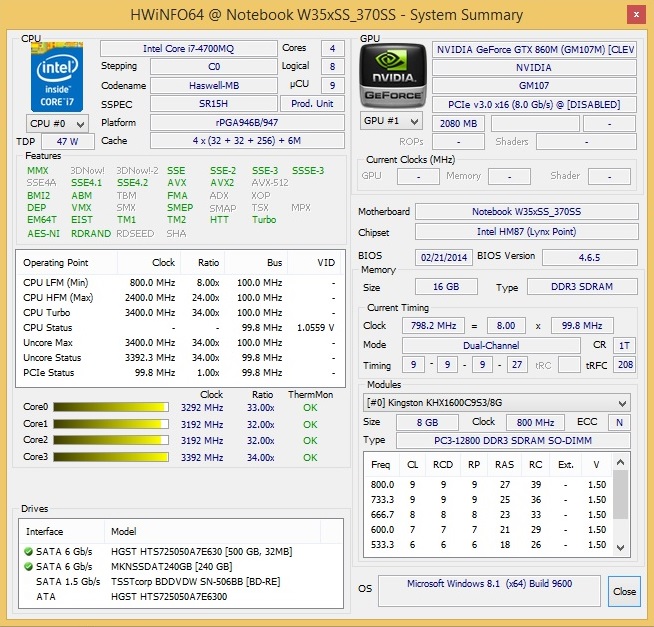Click the Model column header in Drives

(212, 531)
